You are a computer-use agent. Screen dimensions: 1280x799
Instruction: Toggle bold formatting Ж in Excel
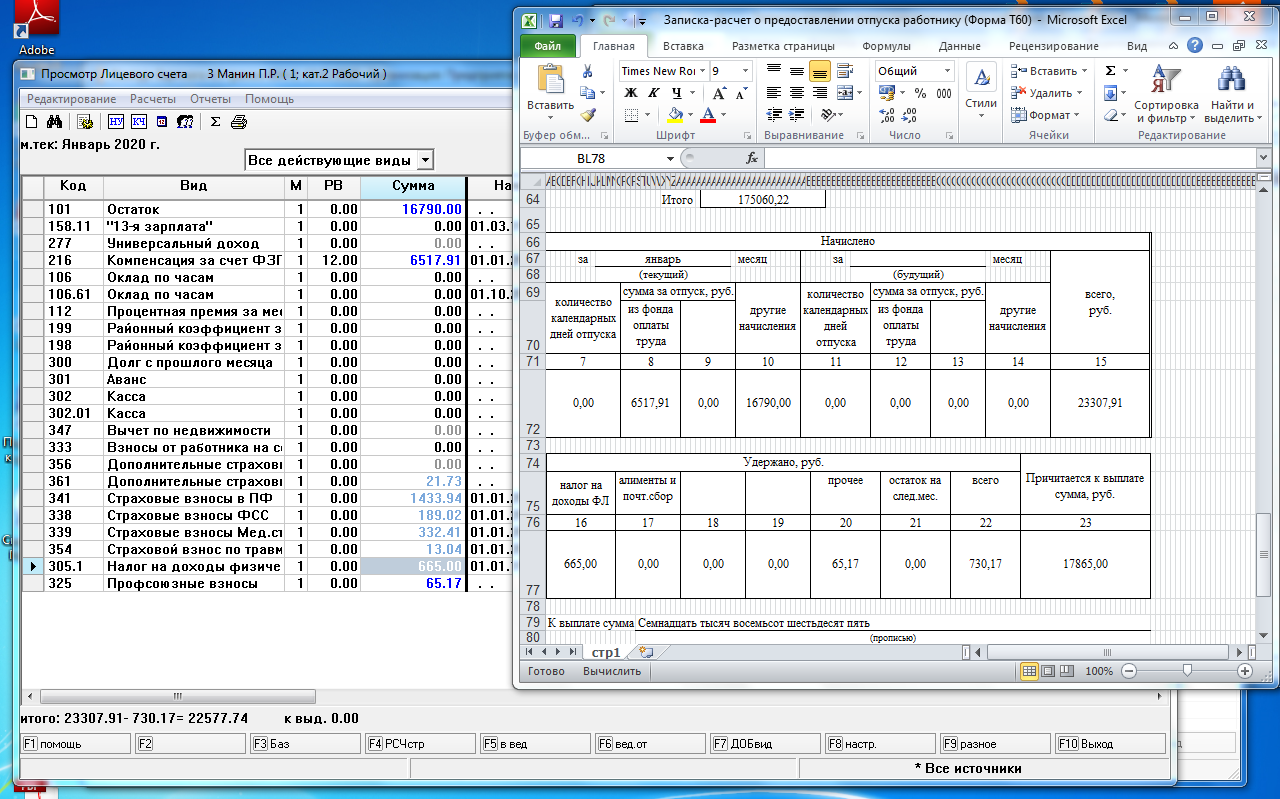coord(630,93)
